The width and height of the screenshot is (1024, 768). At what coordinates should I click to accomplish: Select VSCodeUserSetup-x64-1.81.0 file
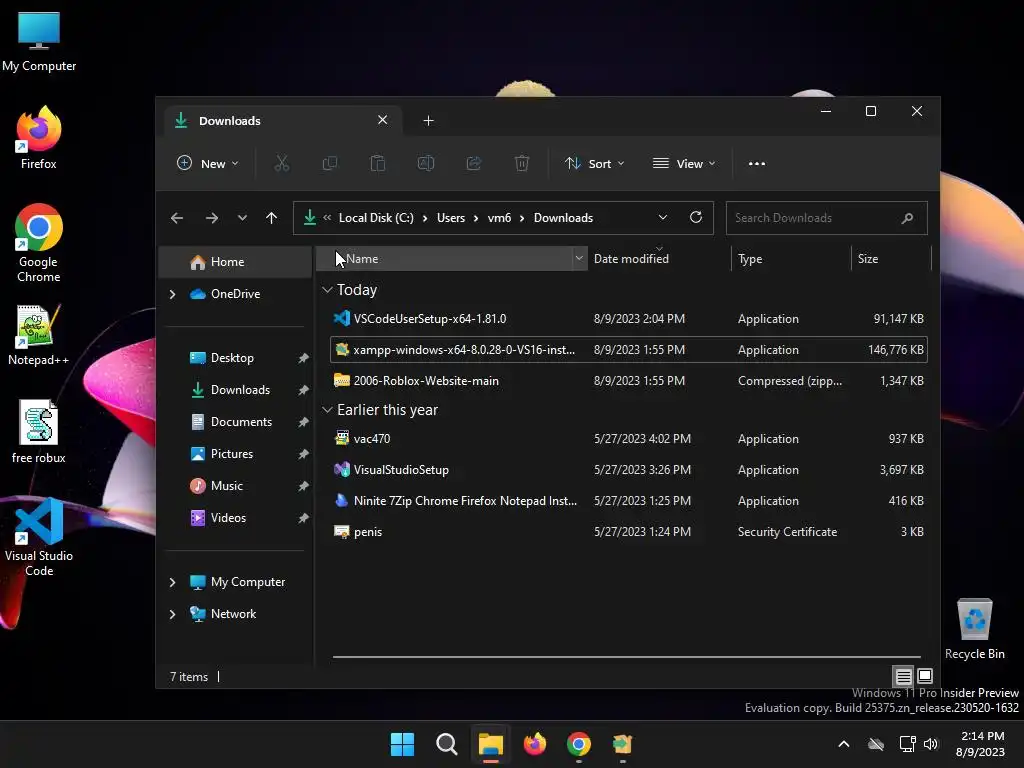click(628, 319)
